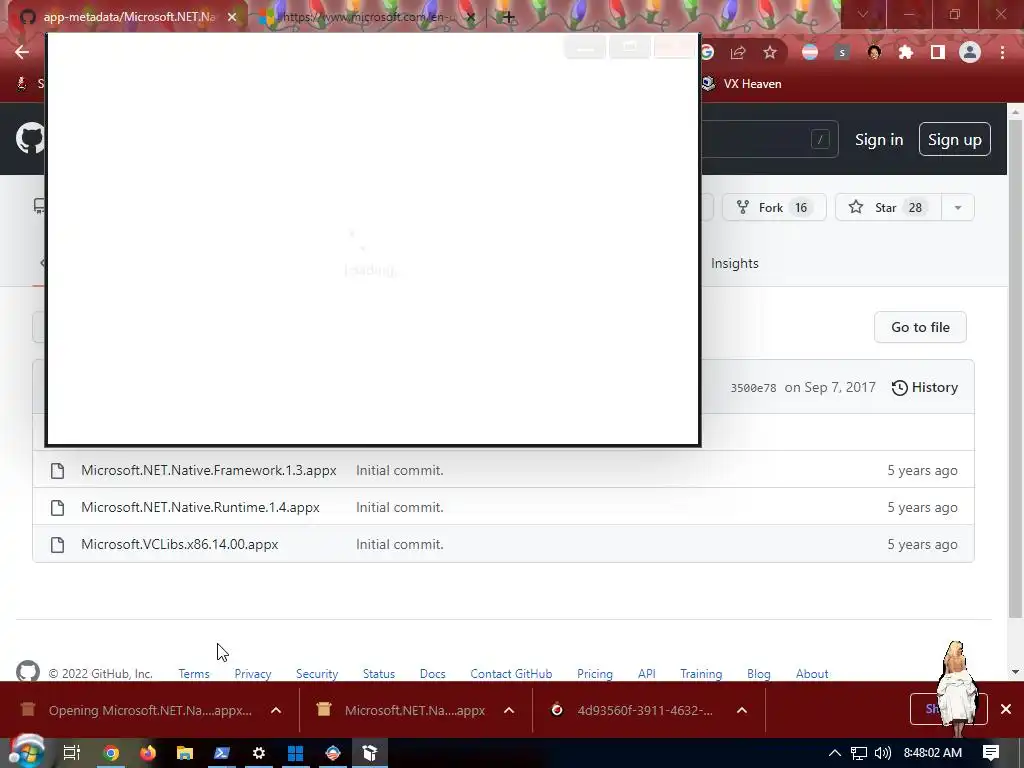Open the Contact GitHub footer link
The height and width of the screenshot is (768, 1024).
point(511,673)
